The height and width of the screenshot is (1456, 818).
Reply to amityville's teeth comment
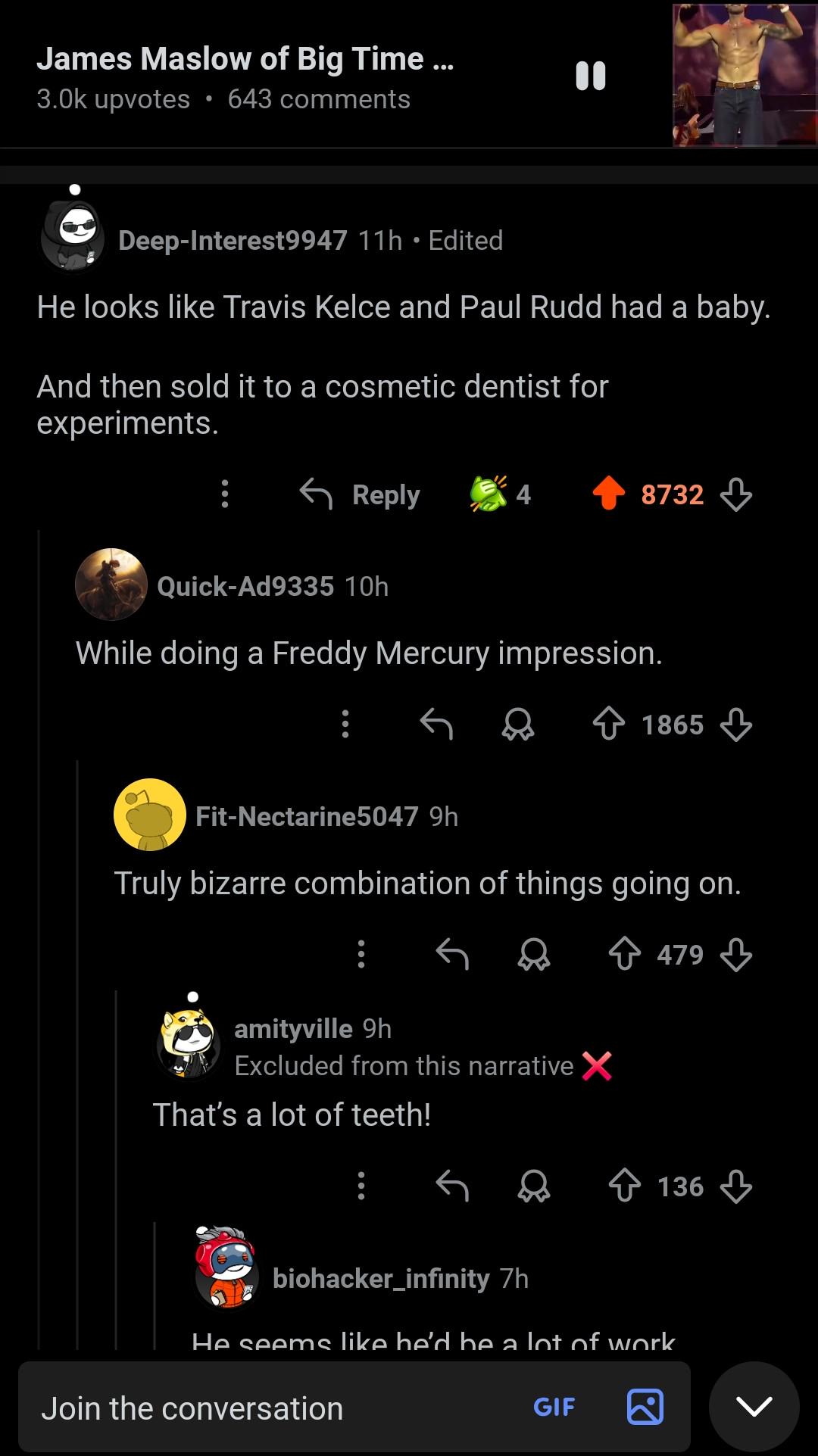pyautogui.click(x=452, y=1186)
